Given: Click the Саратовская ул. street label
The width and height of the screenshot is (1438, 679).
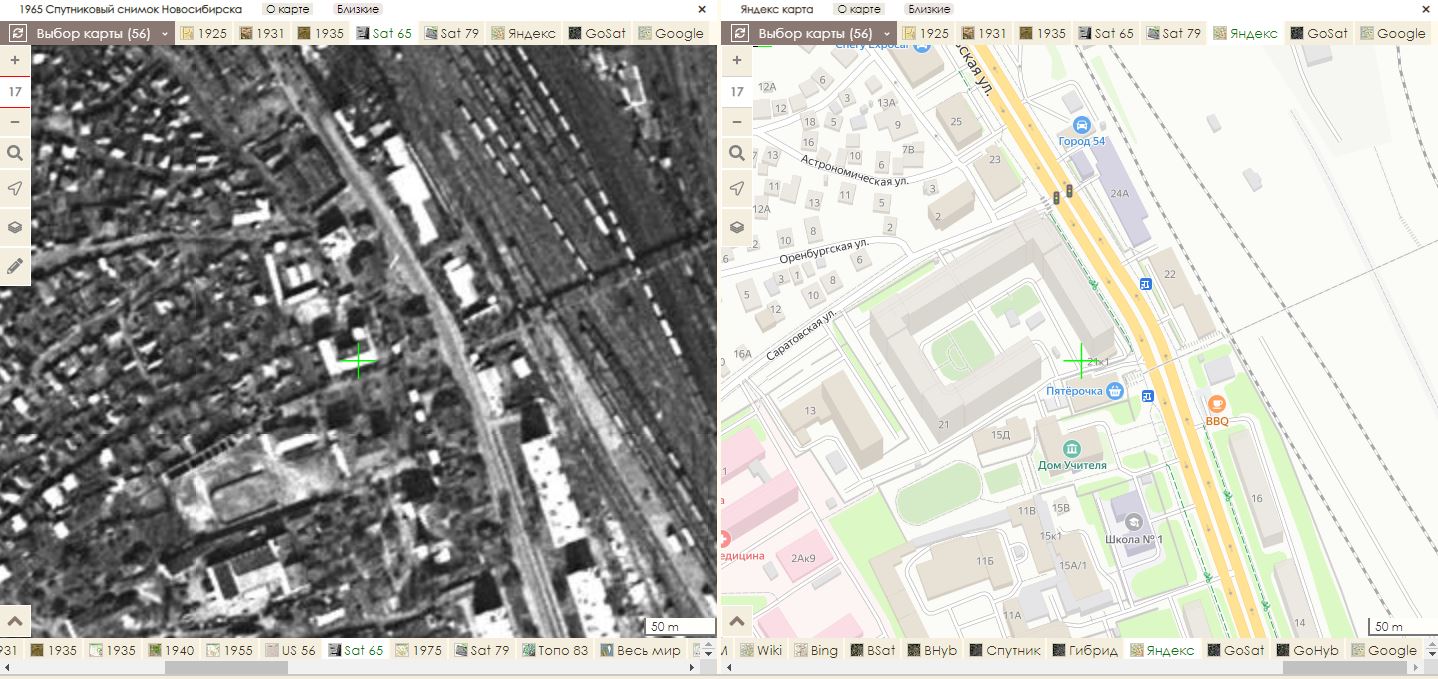Looking at the screenshot, I should click(x=800, y=334).
